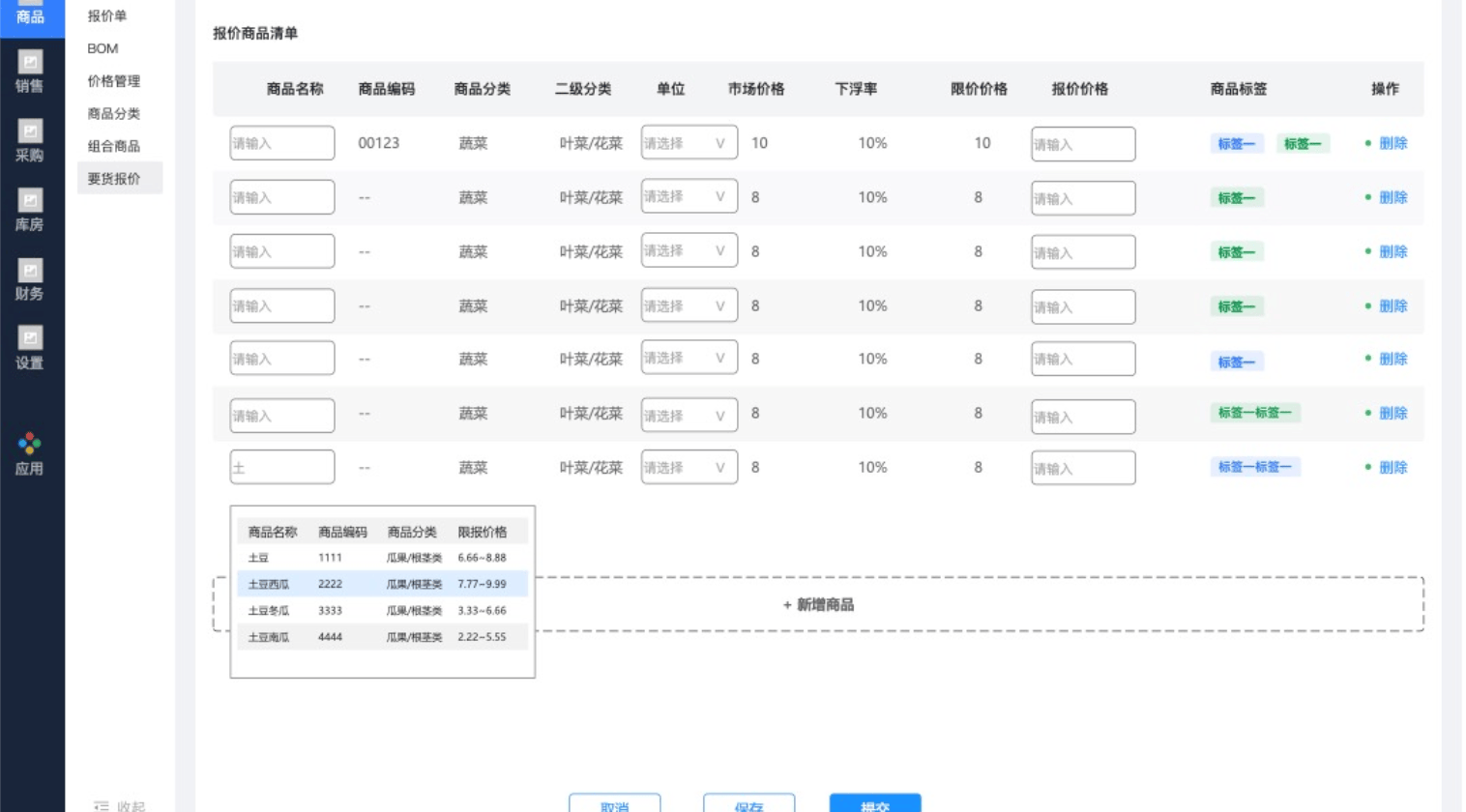
Task: Click the + 新增商品 add-product area
Action: tap(818, 604)
